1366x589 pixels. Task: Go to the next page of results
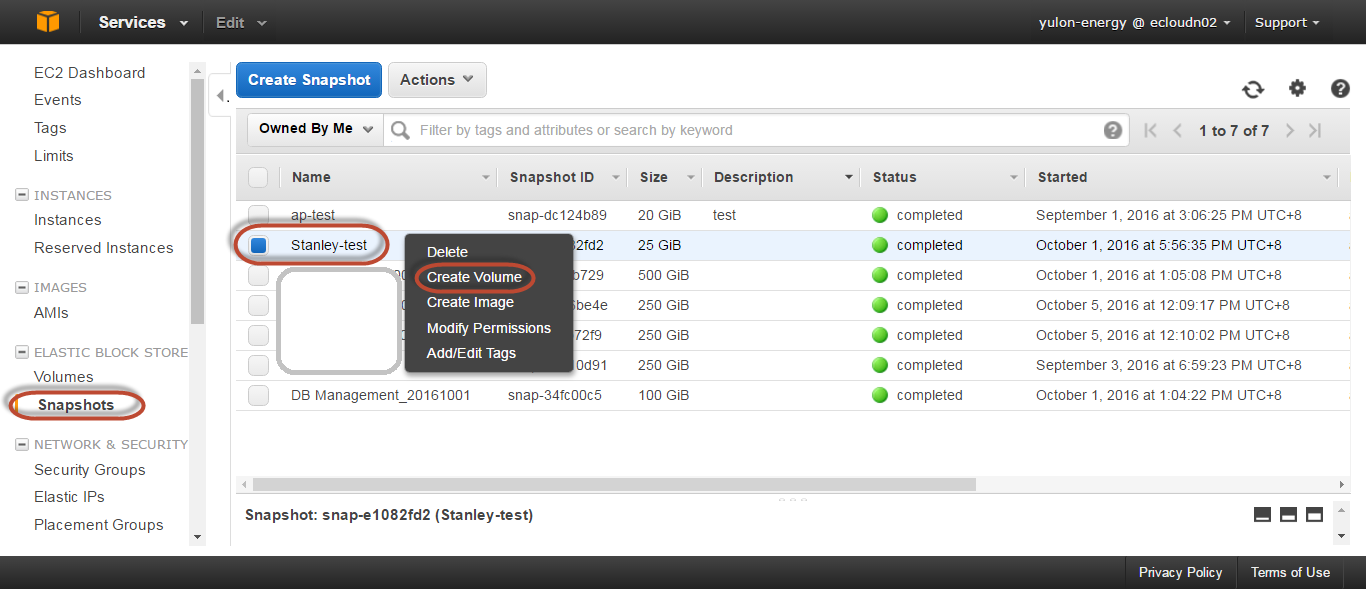[1290, 130]
